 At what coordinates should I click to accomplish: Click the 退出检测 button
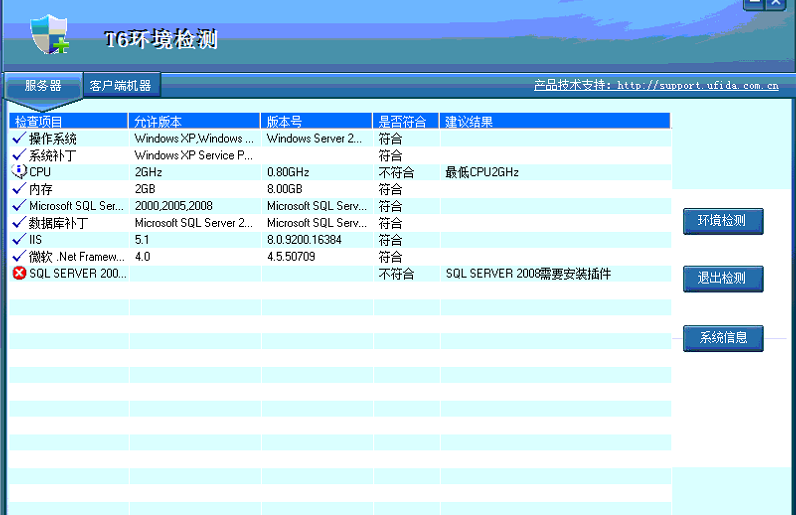pyautogui.click(x=723, y=278)
